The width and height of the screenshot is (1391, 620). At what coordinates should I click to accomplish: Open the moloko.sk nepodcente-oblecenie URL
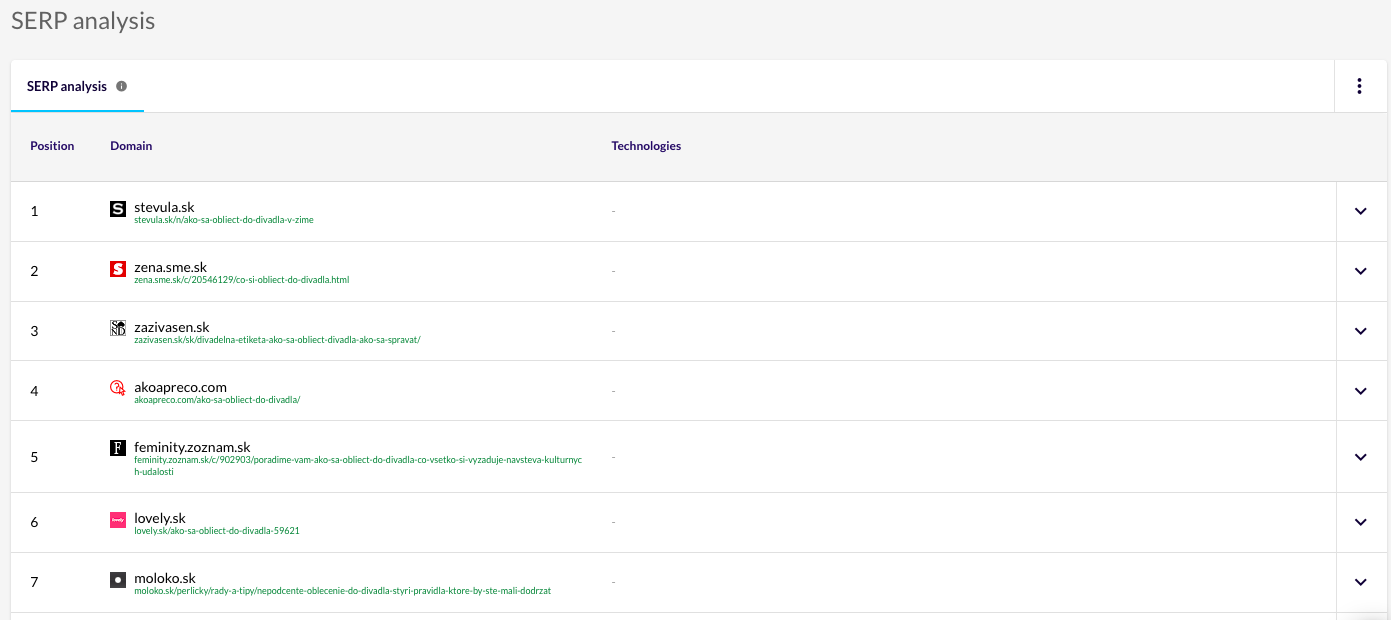coord(343,591)
